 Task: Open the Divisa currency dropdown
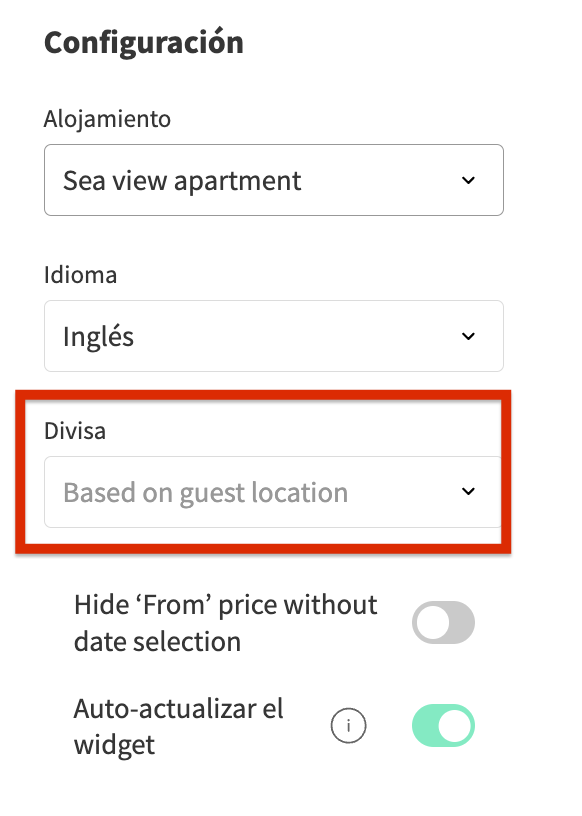pos(273,492)
